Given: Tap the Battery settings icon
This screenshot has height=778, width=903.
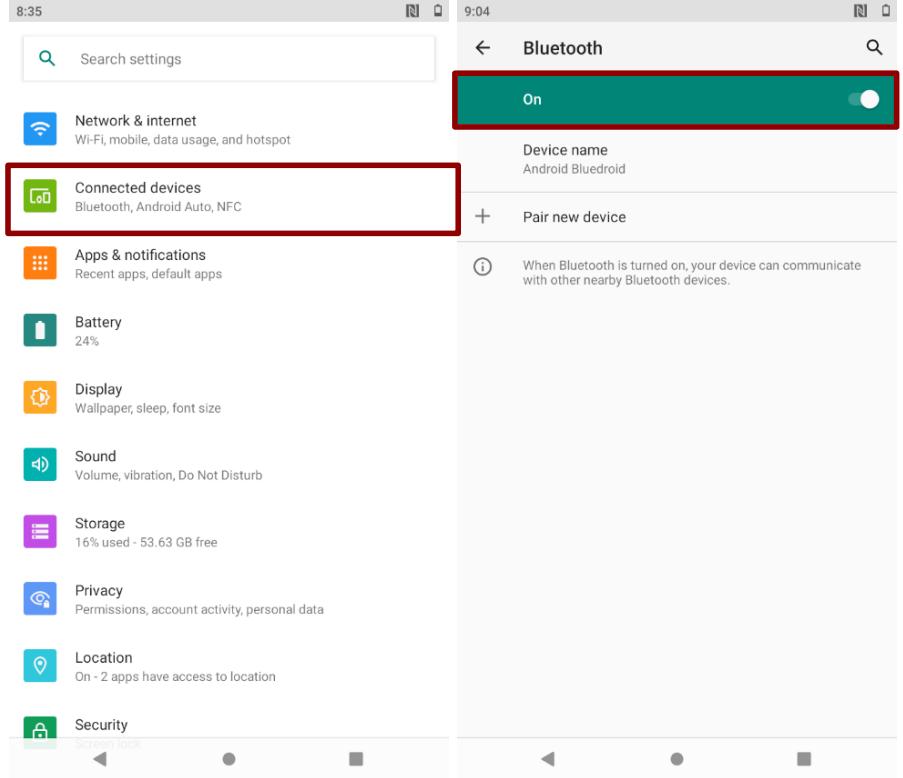Looking at the screenshot, I should [40, 331].
